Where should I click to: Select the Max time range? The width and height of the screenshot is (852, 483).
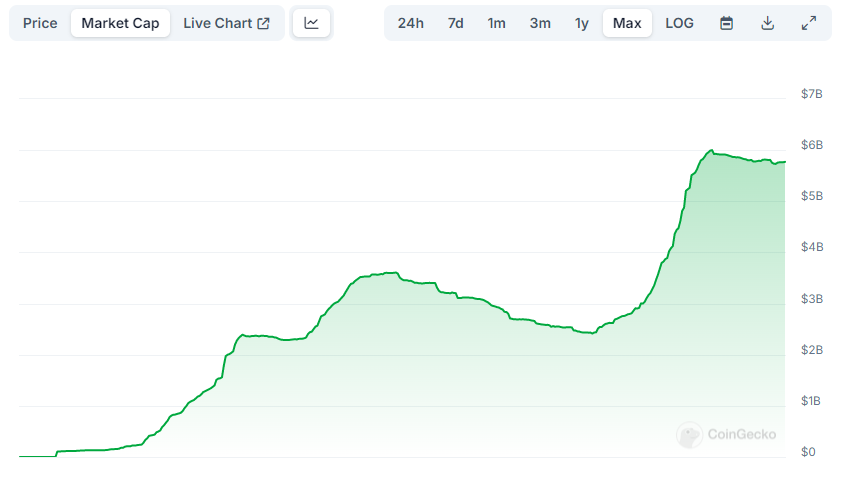point(627,23)
